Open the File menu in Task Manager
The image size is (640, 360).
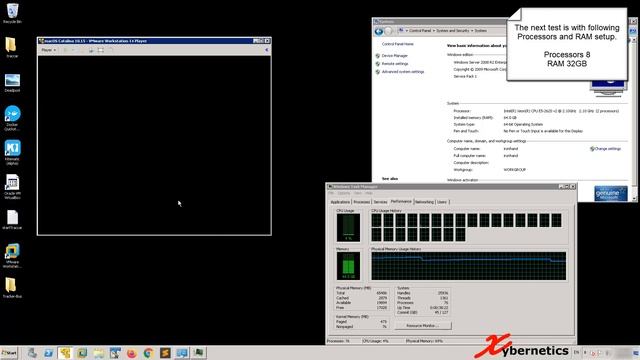coord(331,193)
